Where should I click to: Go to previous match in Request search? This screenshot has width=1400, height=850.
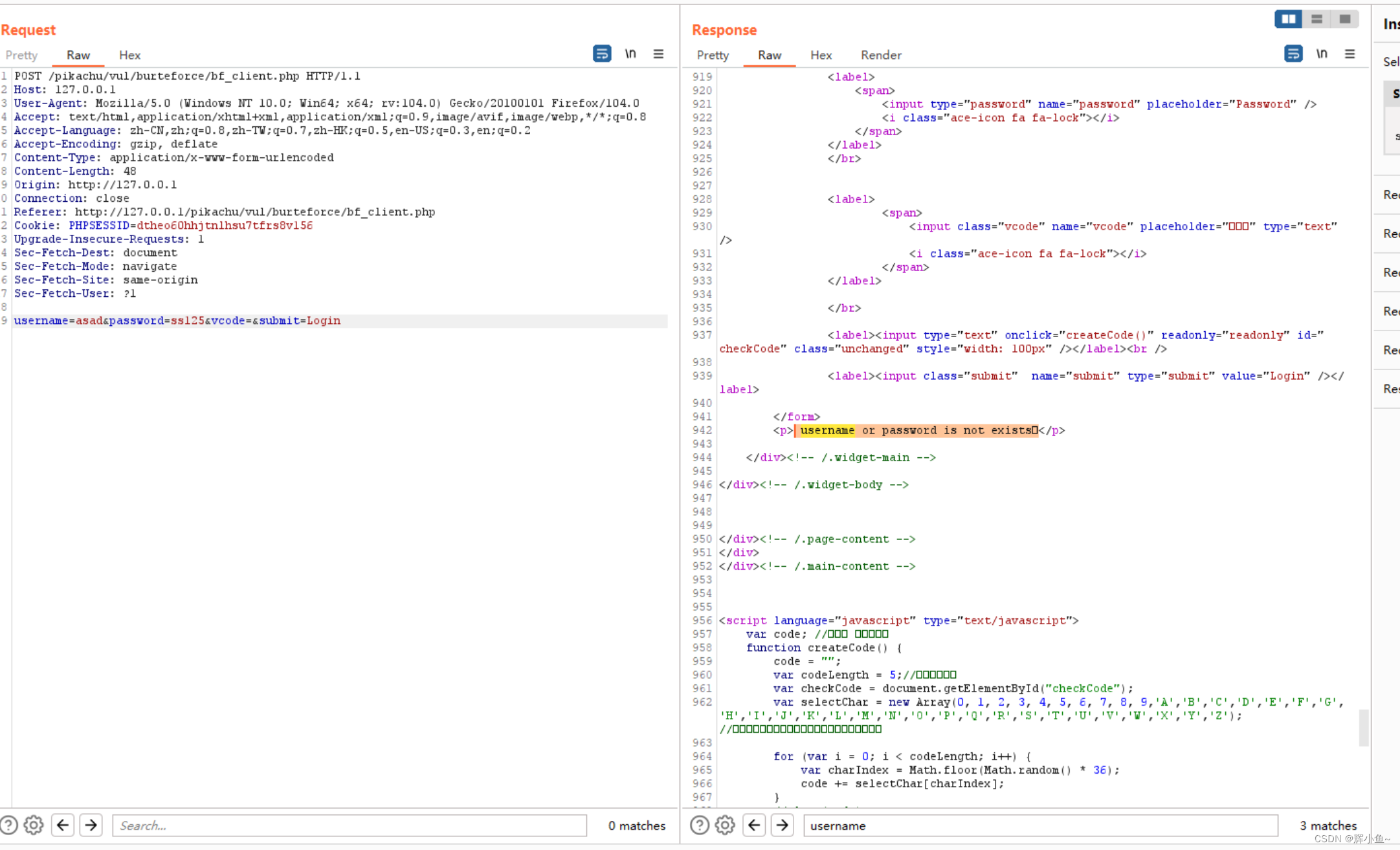click(x=63, y=825)
